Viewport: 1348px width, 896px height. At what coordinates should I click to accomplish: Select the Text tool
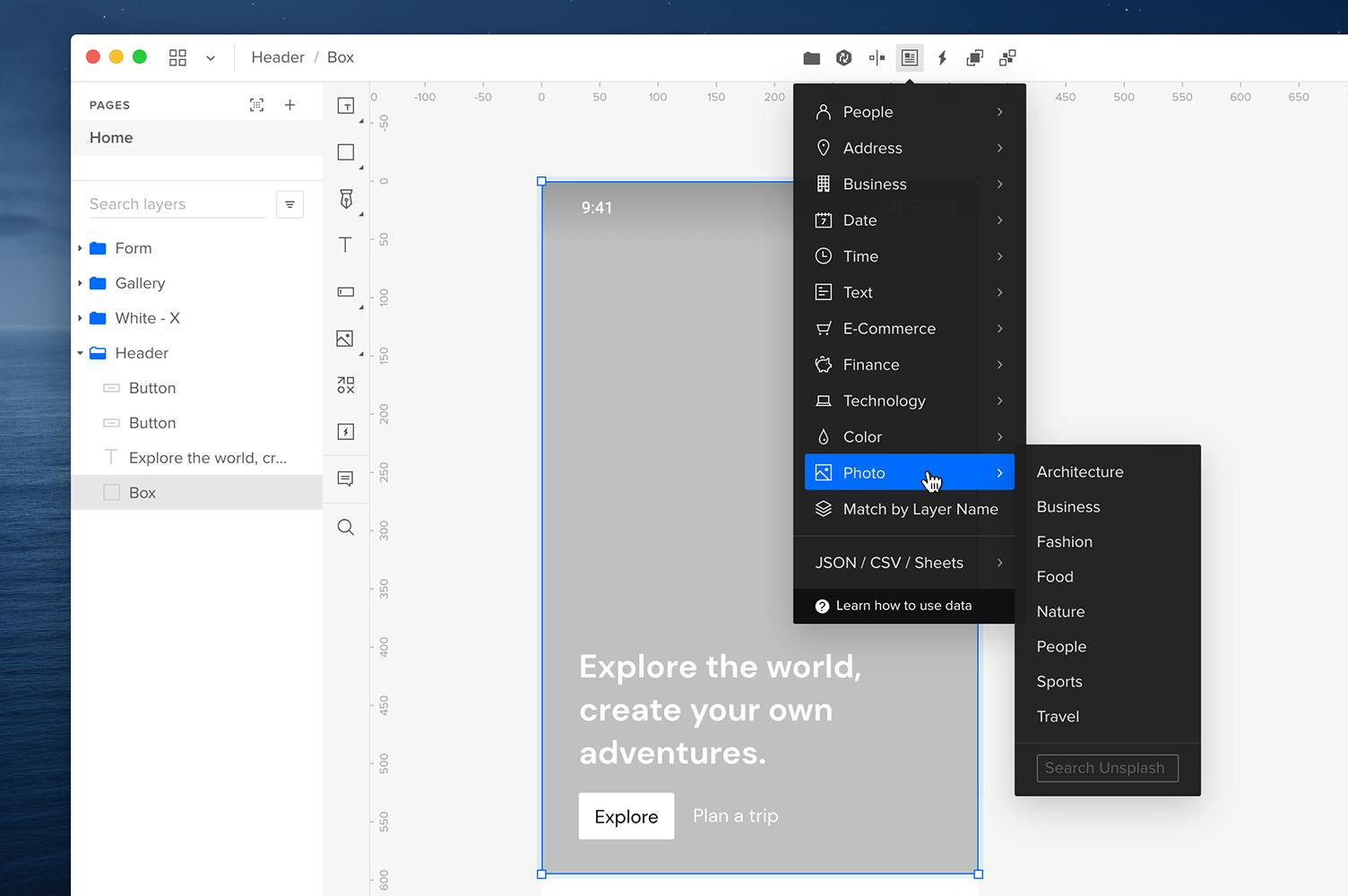[345, 245]
